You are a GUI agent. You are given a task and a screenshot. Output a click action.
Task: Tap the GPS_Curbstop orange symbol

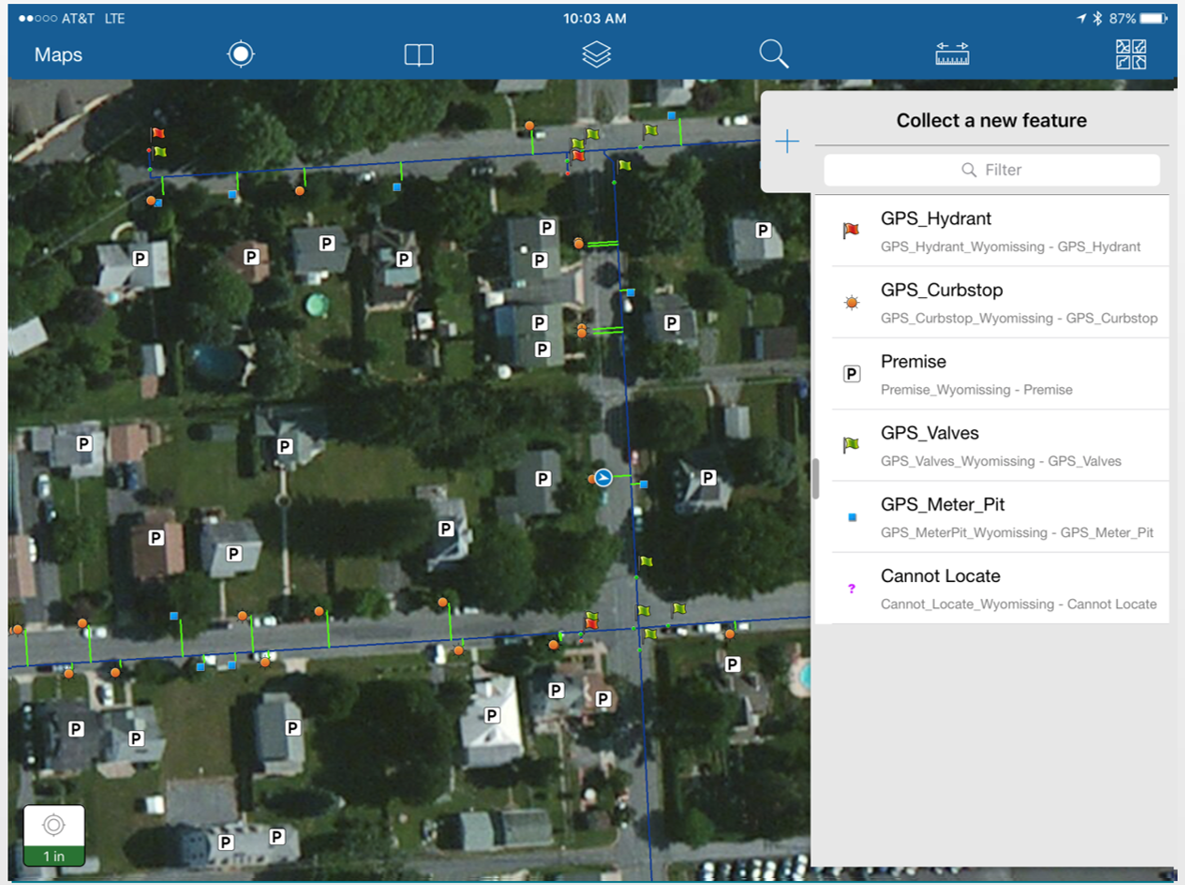click(851, 300)
